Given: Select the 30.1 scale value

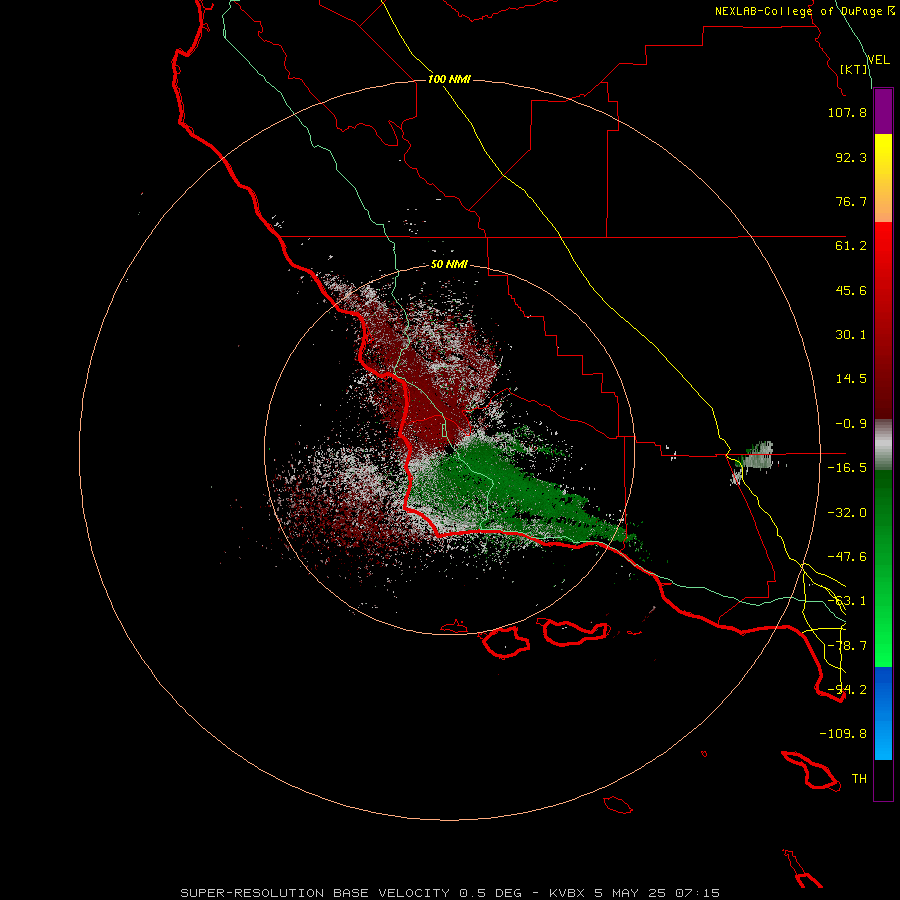Looking at the screenshot, I should 851,335.
